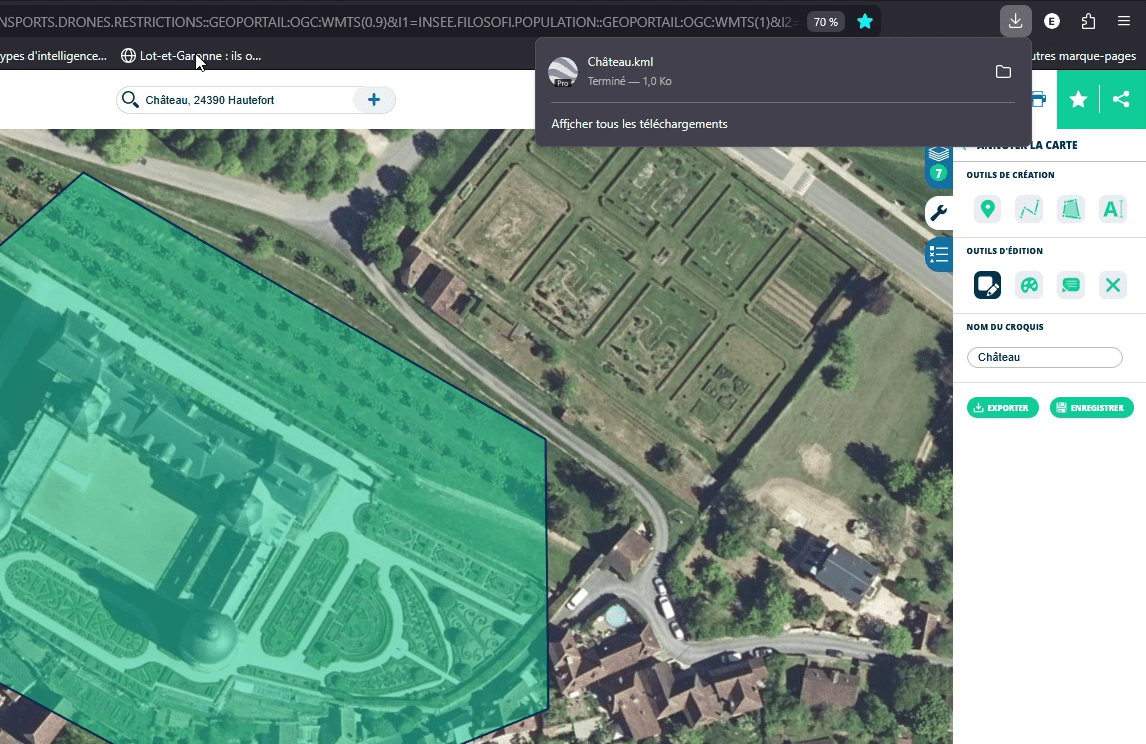Click the EXPORTER button
Viewport: 1146px width, 744px height.
tap(1002, 408)
